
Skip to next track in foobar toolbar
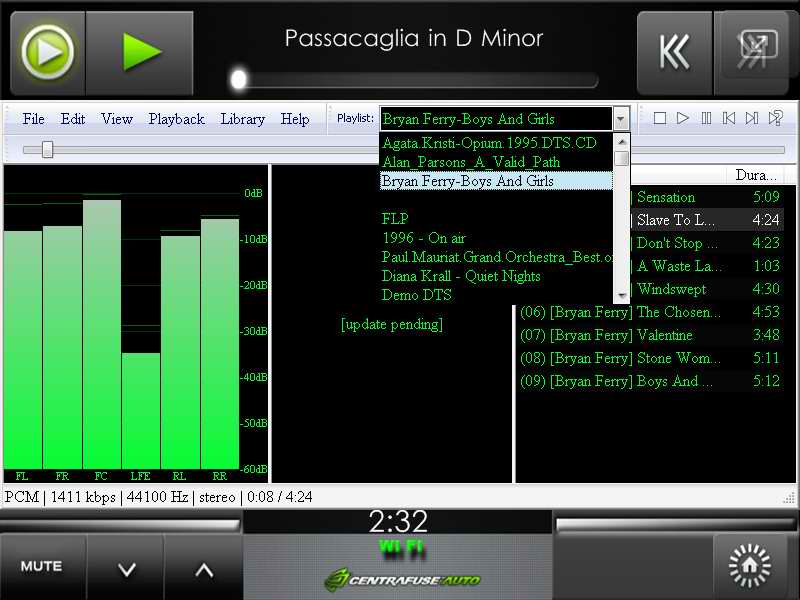click(x=752, y=118)
